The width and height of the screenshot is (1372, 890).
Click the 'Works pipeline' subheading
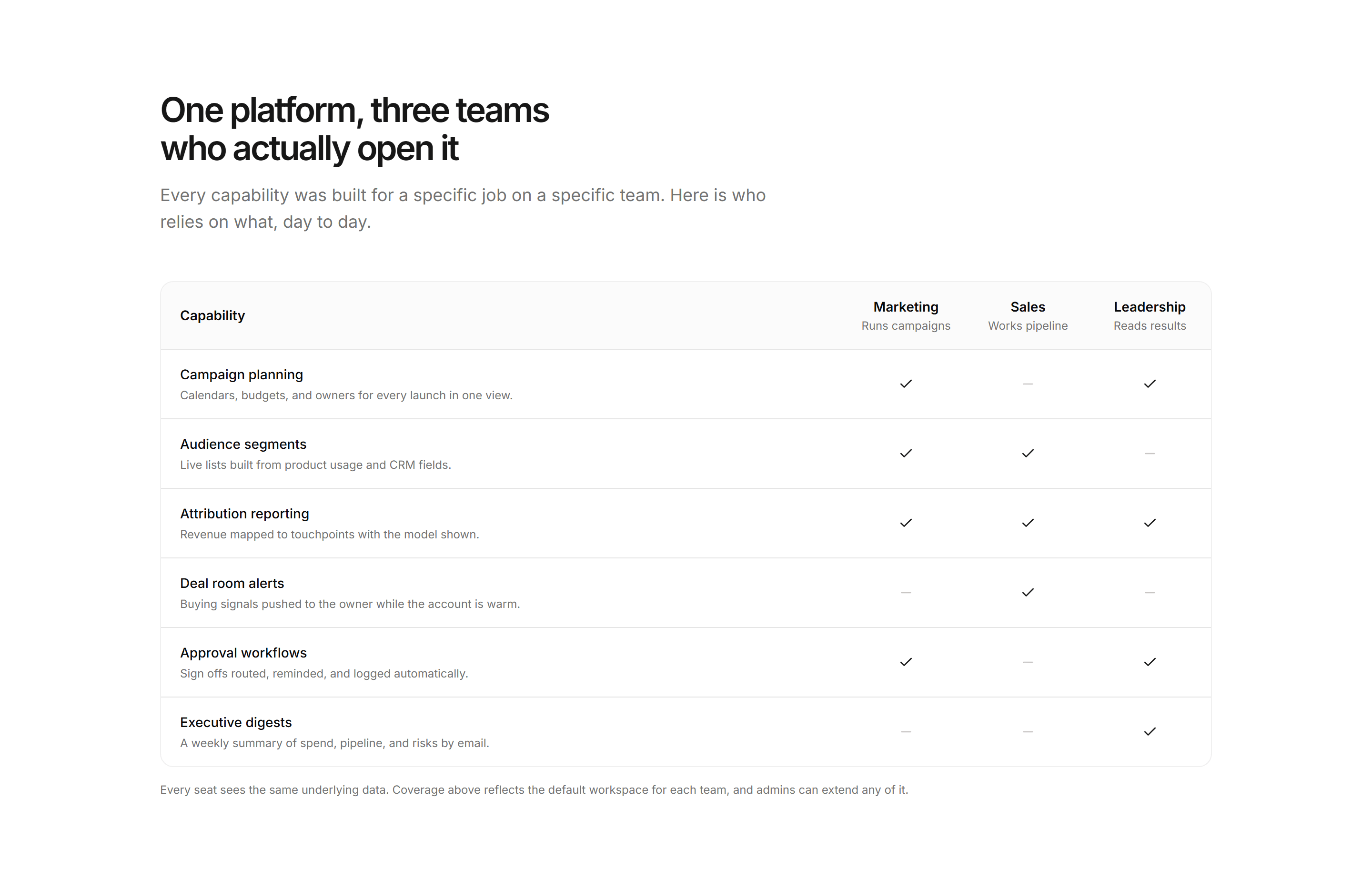(x=1027, y=326)
